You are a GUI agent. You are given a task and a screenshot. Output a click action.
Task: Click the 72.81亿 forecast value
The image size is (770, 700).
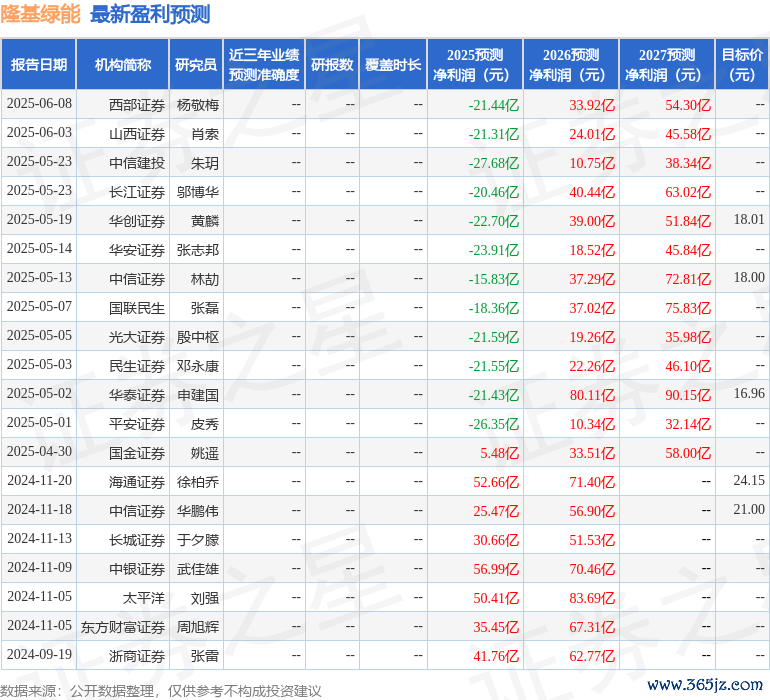coord(688,279)
